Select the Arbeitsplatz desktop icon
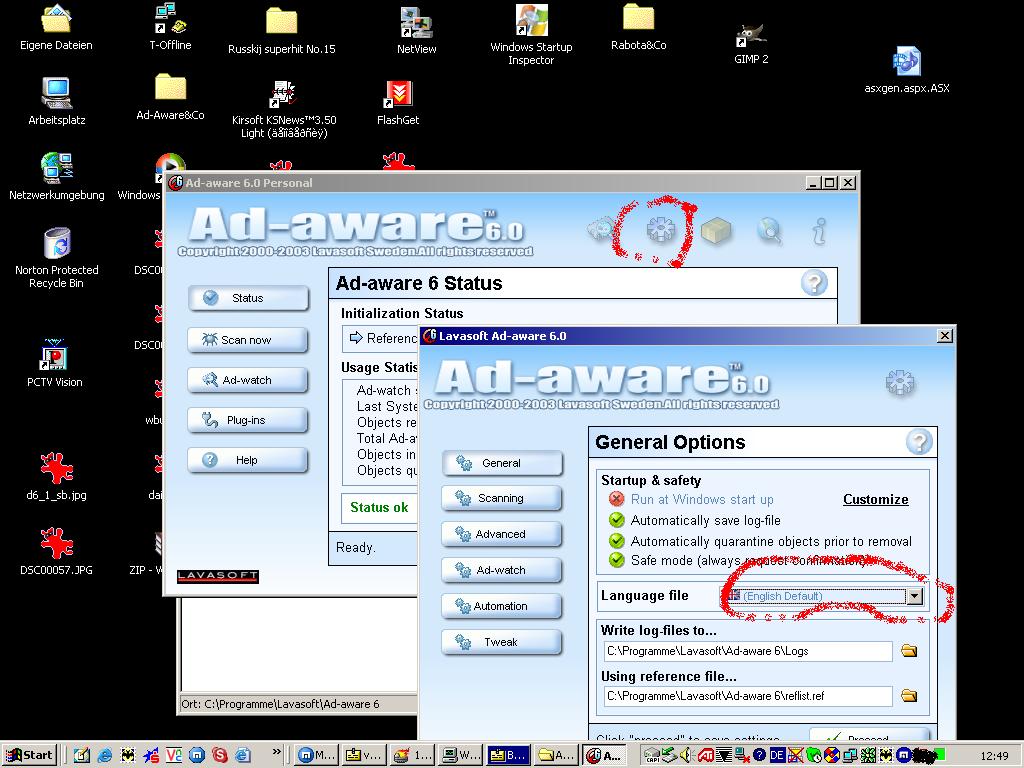 (x=57, y=101)
